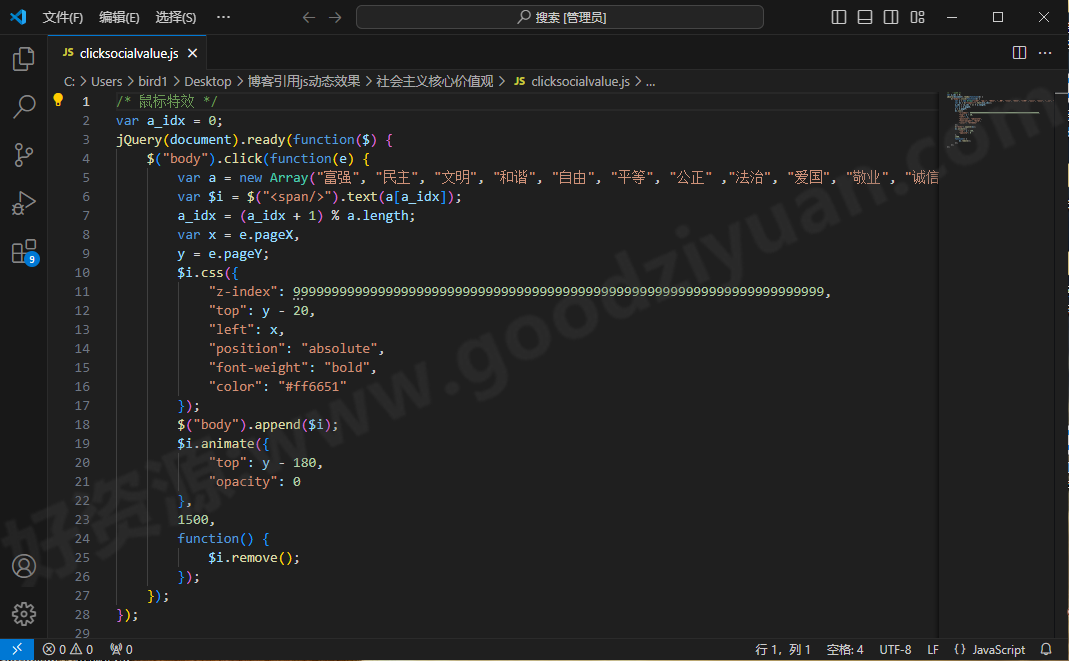The image size is (1069, 661).
Task: Collapse the jQuery function fold on line 3
Action: [x=105, y=139]
